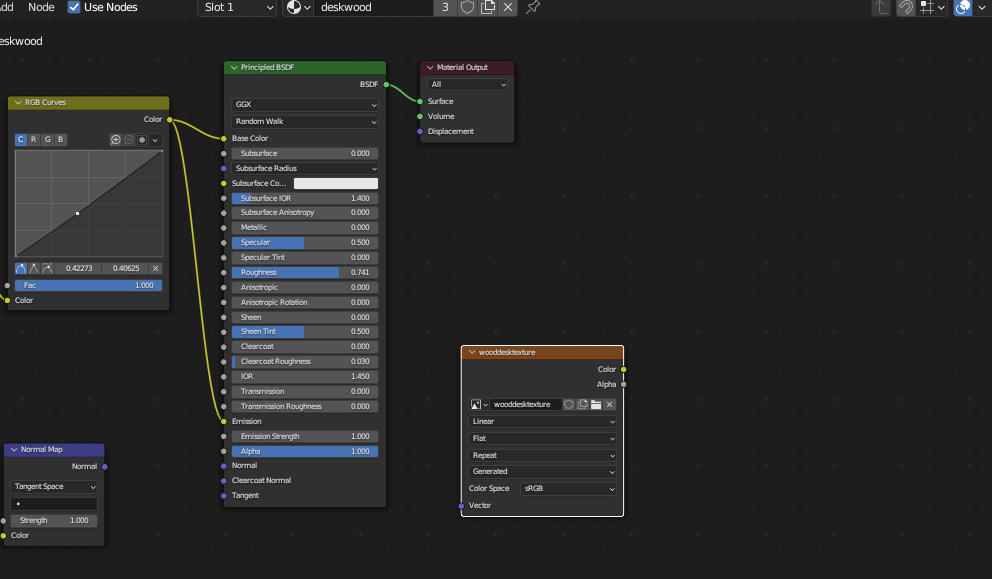This screenshot has width=992, height=579.
Task: Open the curve tools chevron dropdown
Action: pyautogui.click(x=155, y=140)
